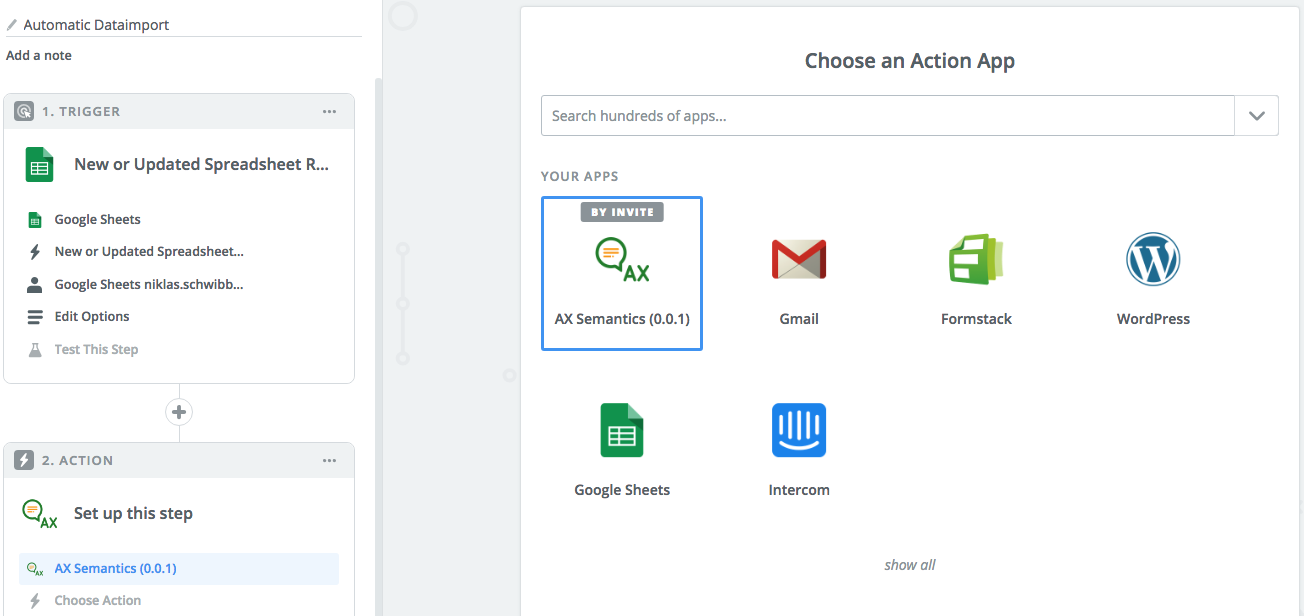This screenshot has width=1304, height=616.
Task: Click the show all apps link
Action: pyautogui.click(x=910, y=565)
